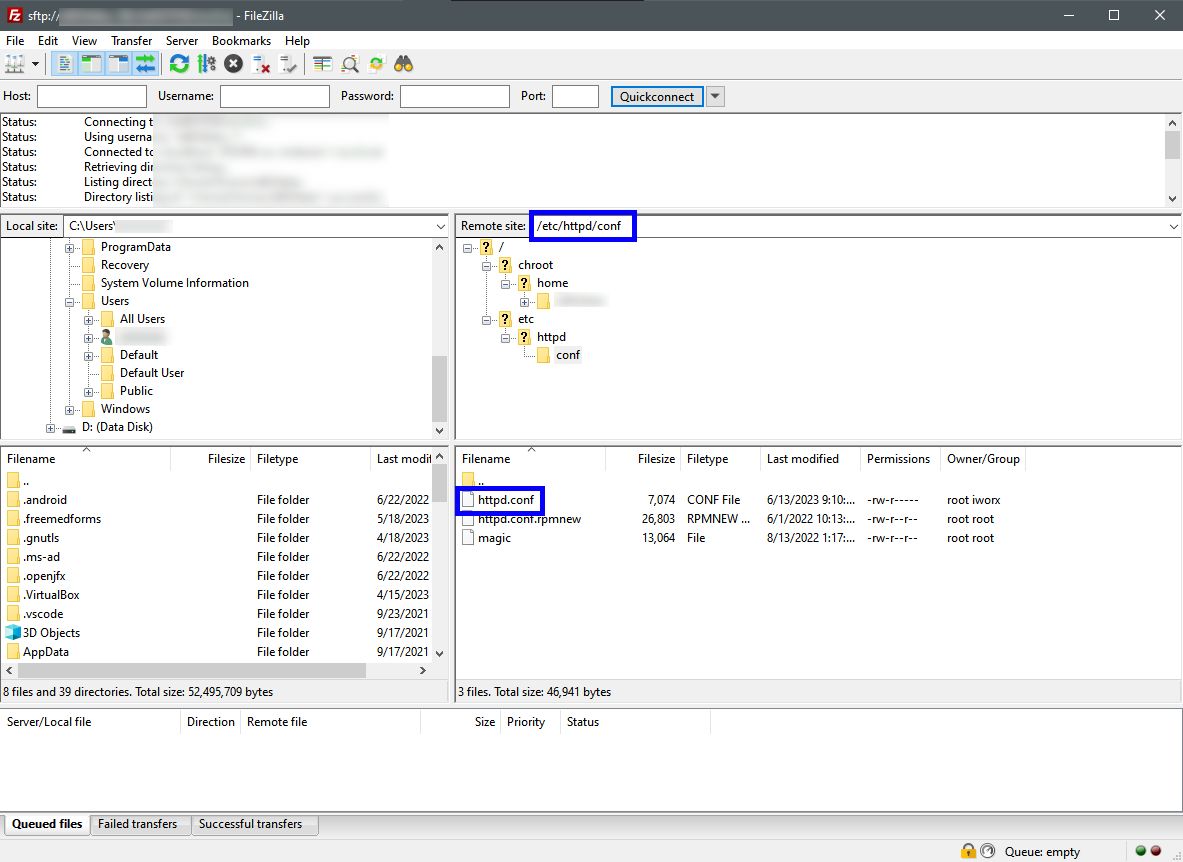Open transfer settings with the gear icon

207,63
